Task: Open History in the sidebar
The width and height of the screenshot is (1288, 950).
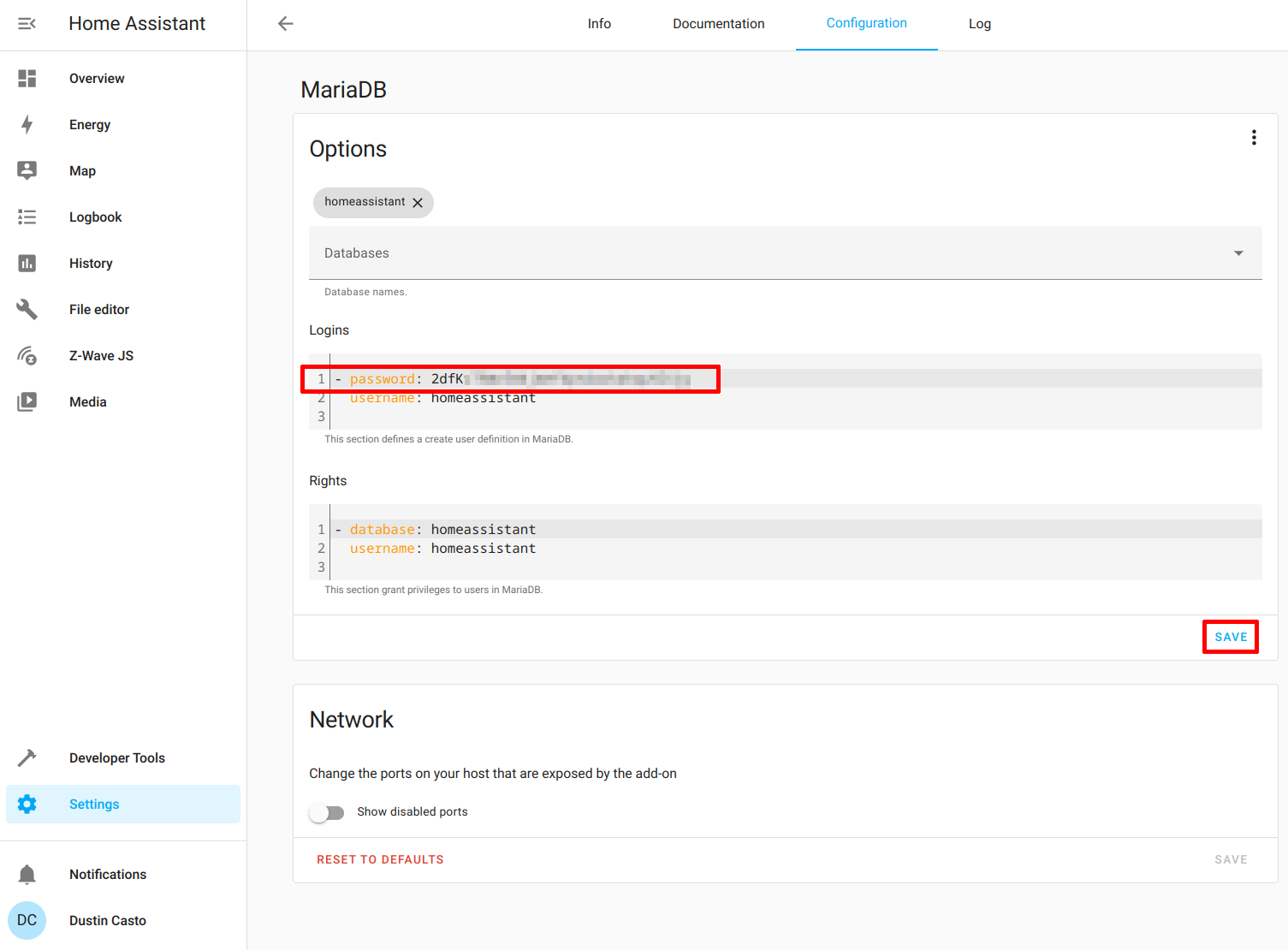Action: 123,263
